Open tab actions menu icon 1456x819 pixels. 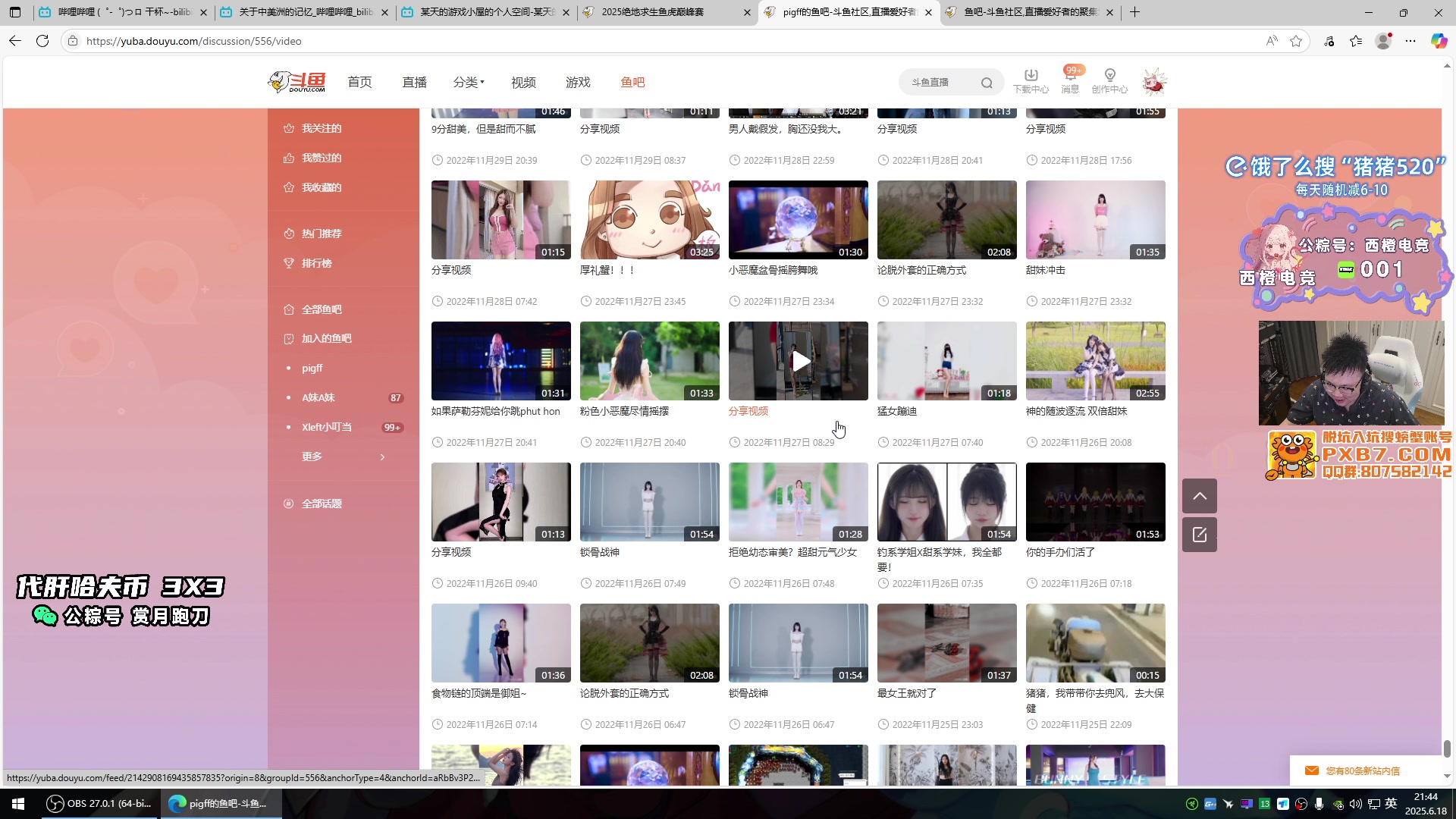tap(15, 12)
